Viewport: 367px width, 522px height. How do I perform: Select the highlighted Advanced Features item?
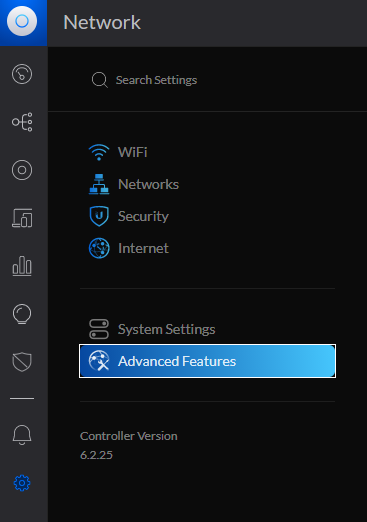[207, 361]
